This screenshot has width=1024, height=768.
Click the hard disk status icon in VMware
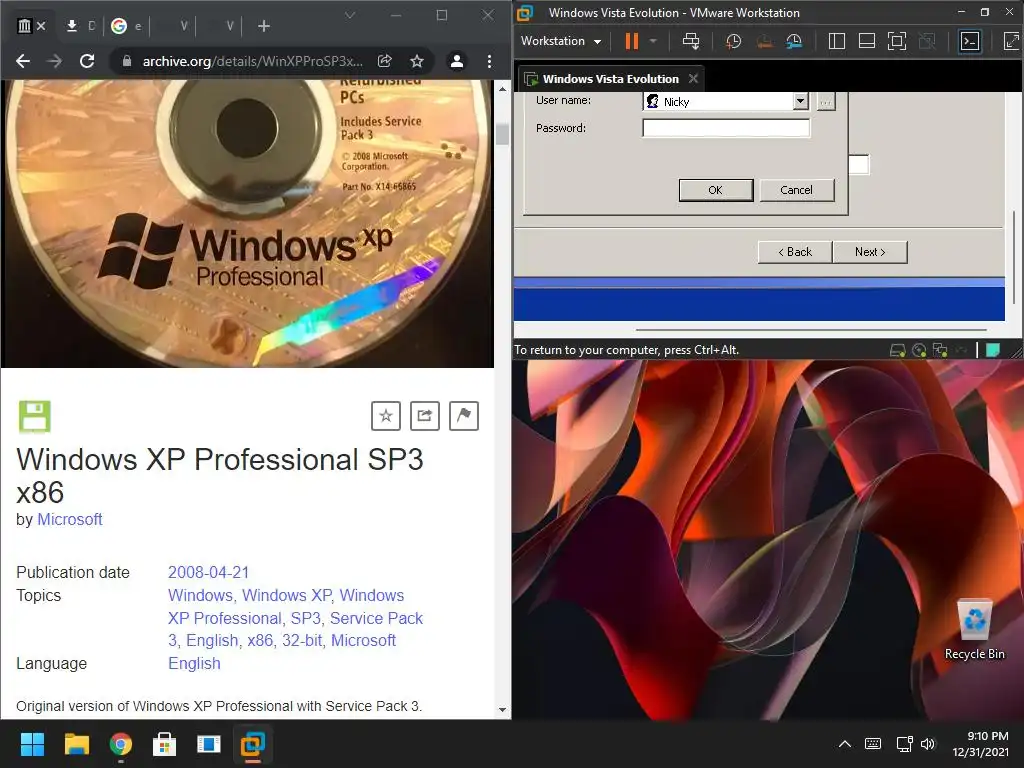point(897,350)
